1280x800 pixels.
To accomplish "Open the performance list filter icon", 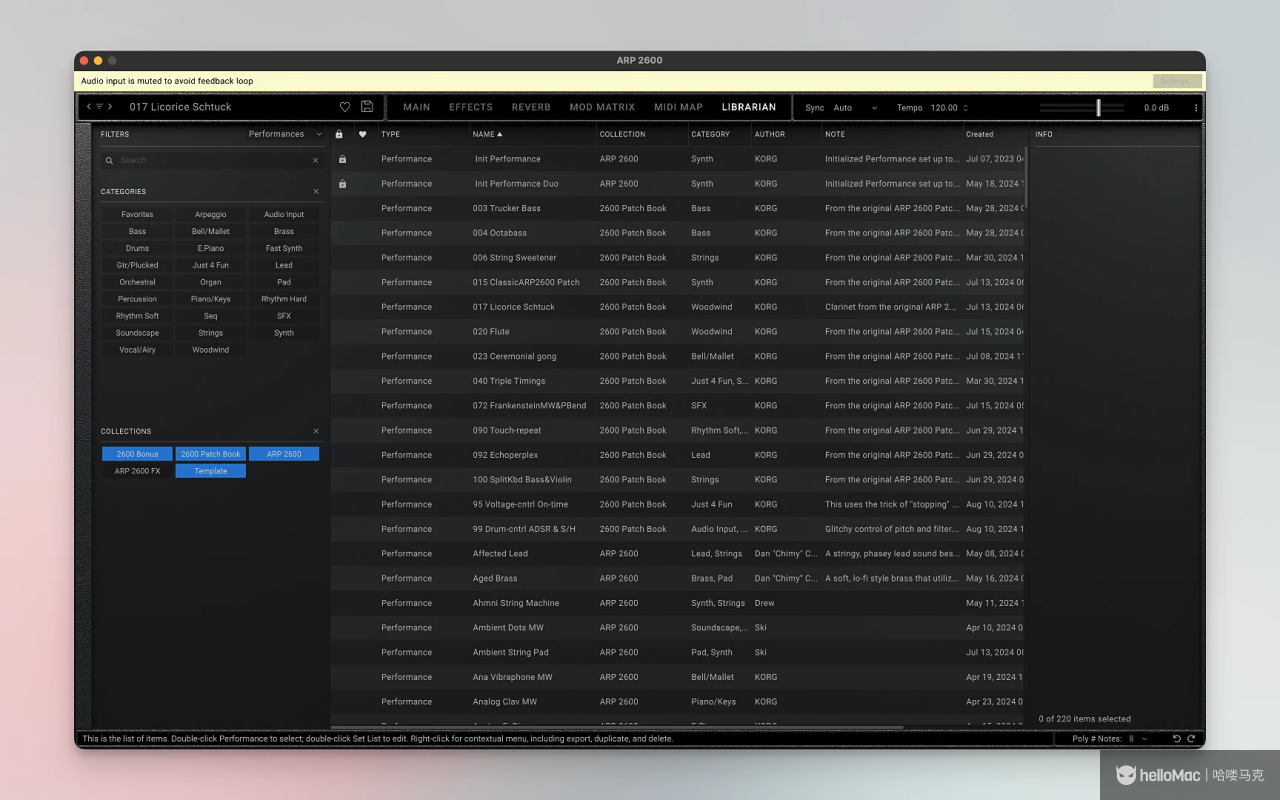I will click(99, 107).
